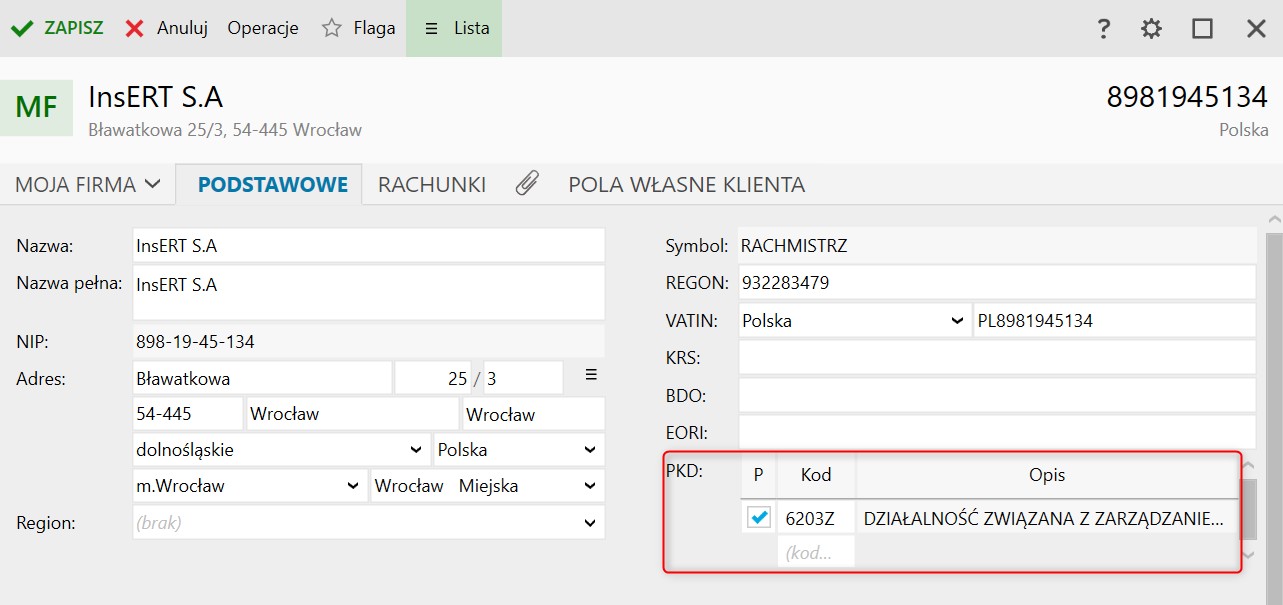Open the question mark help icon
The width and height of the screenshot is (1283, 605).
(x=1104, y=29)
